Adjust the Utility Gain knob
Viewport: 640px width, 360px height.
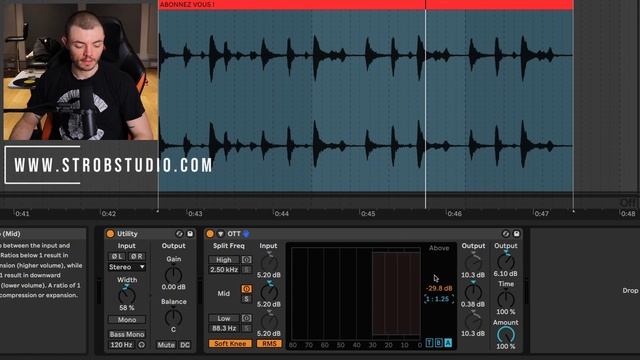pos(173,274)
